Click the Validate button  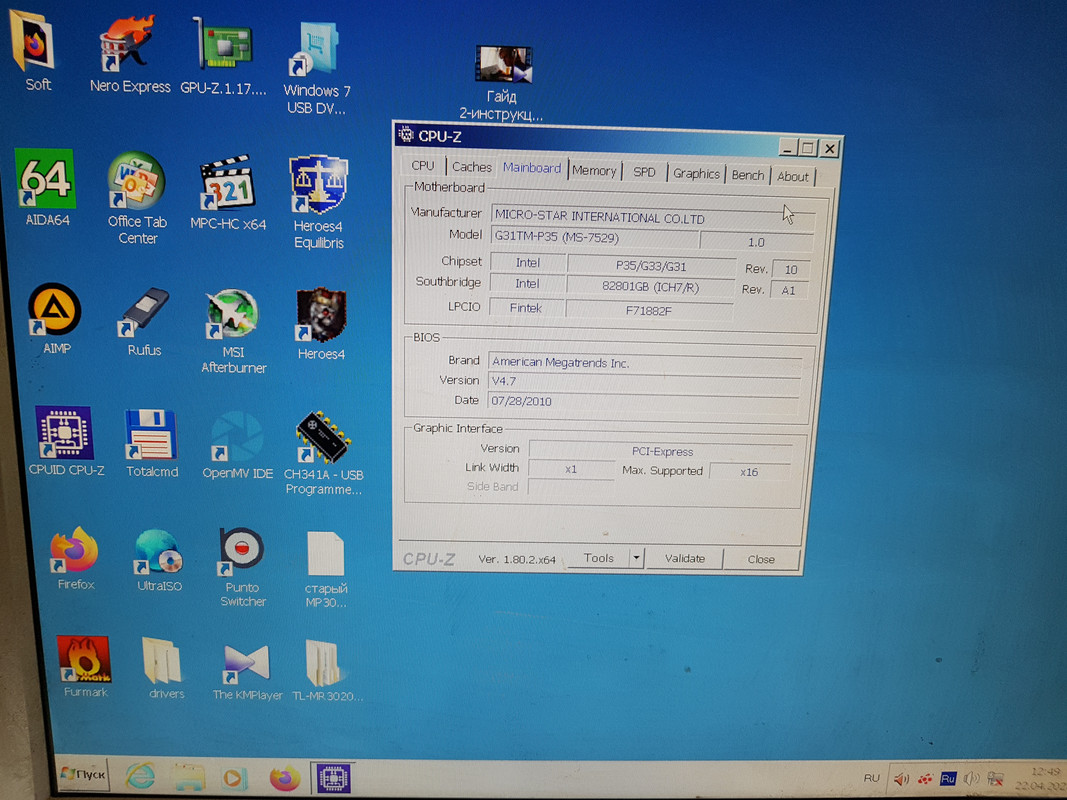click(685, 559)
